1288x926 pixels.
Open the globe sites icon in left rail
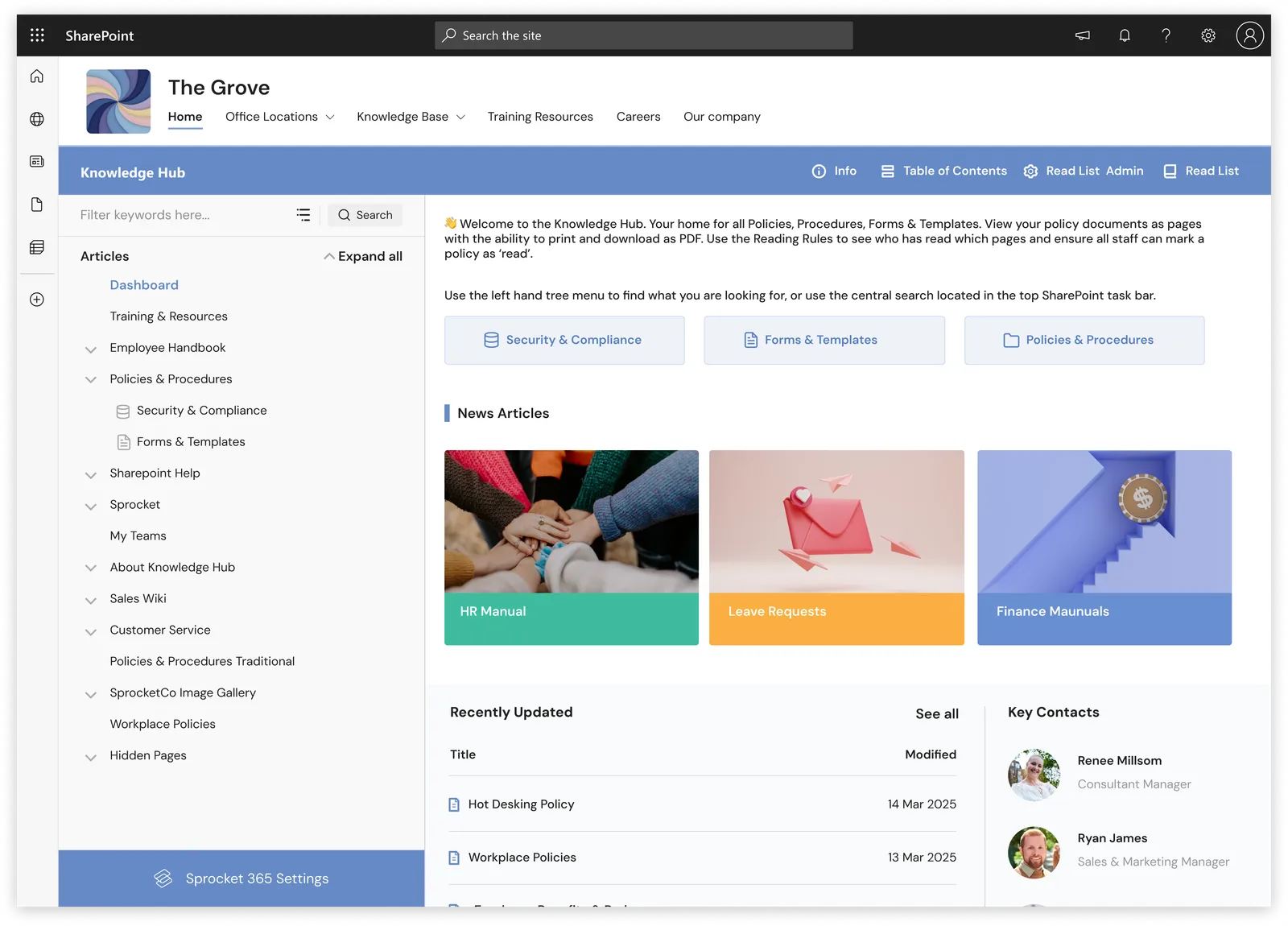pyautogui.click(x=37, y=119)
